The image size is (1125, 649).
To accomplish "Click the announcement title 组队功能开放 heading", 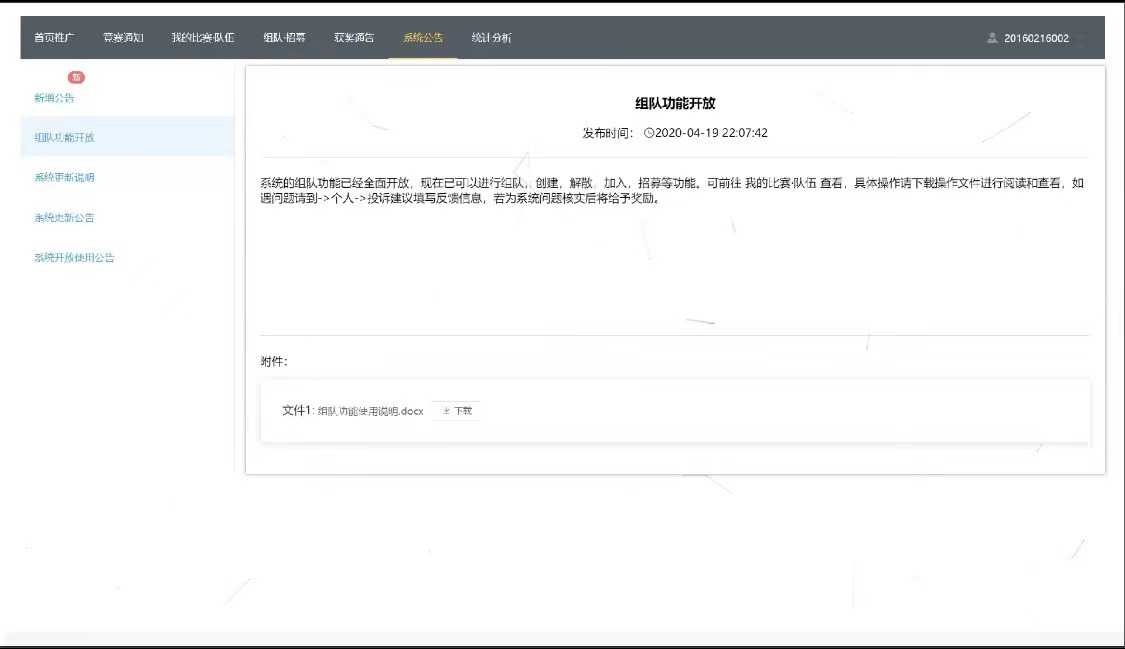I will tap(675, 103).
